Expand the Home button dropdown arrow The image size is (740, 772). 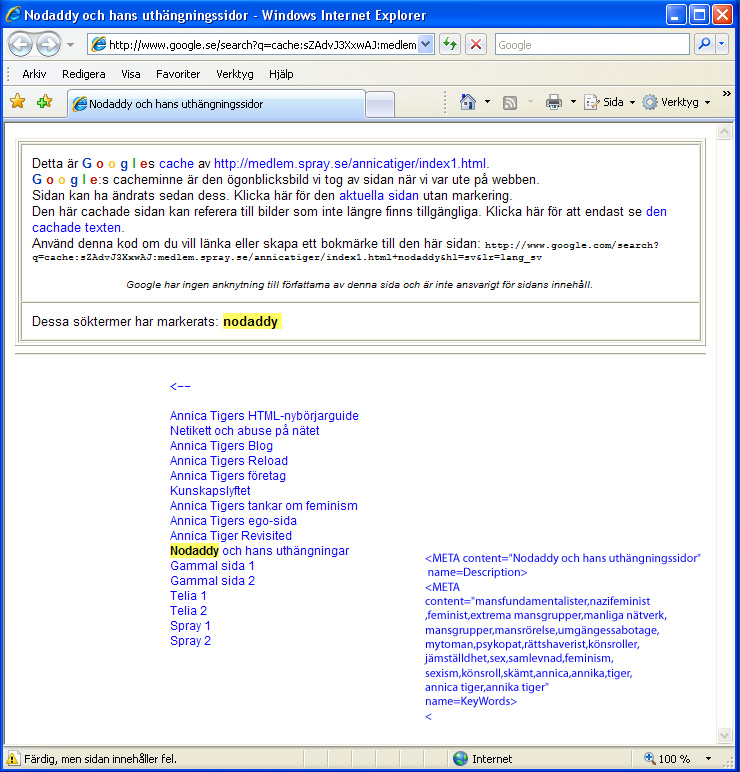click(x=487, y=102)
